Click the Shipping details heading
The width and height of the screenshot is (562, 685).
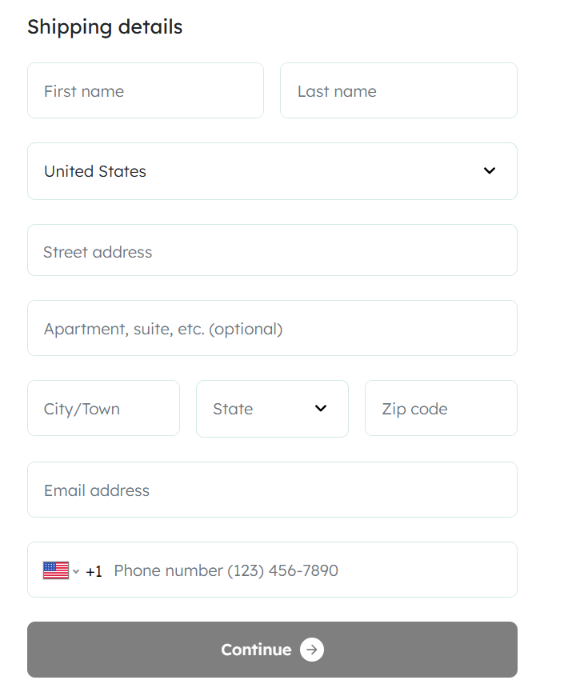(105, 27)
